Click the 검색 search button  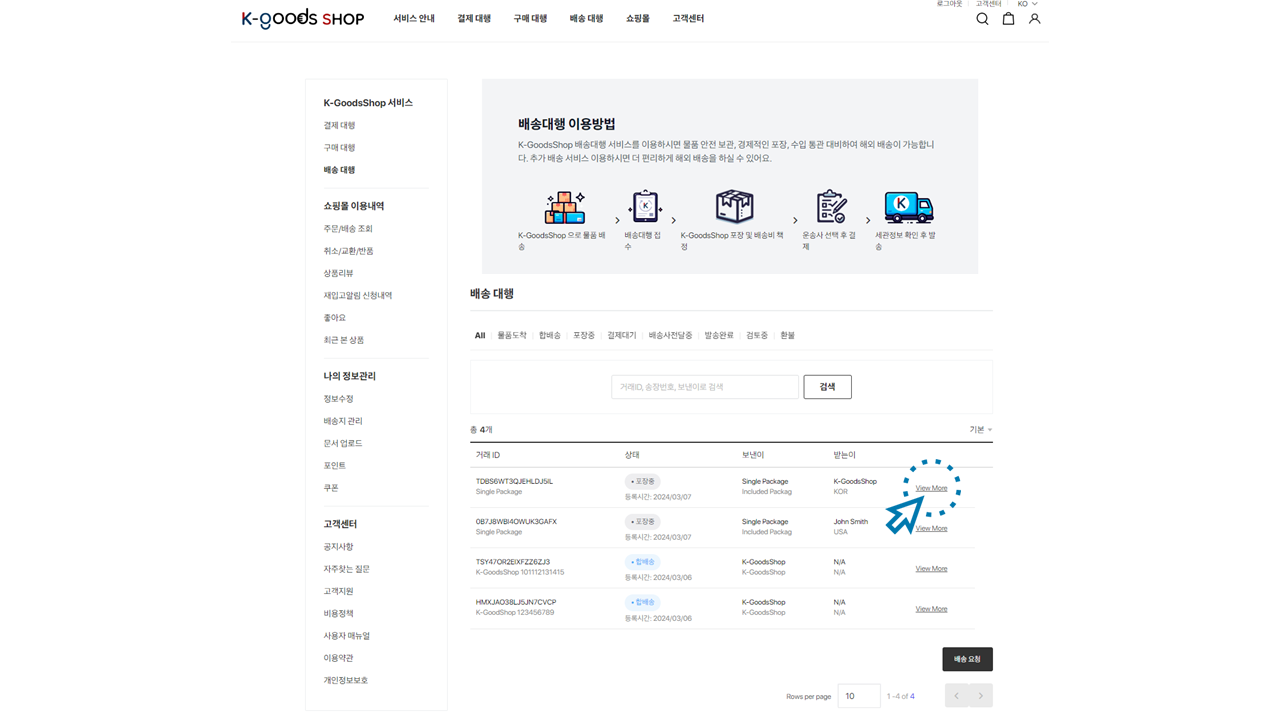827,387
